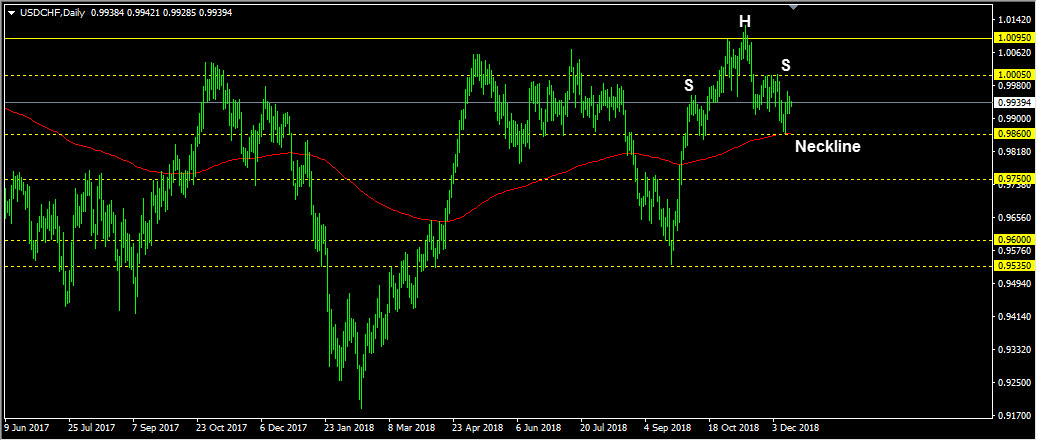Select the USDCHF,Daily chart title text

51,12
